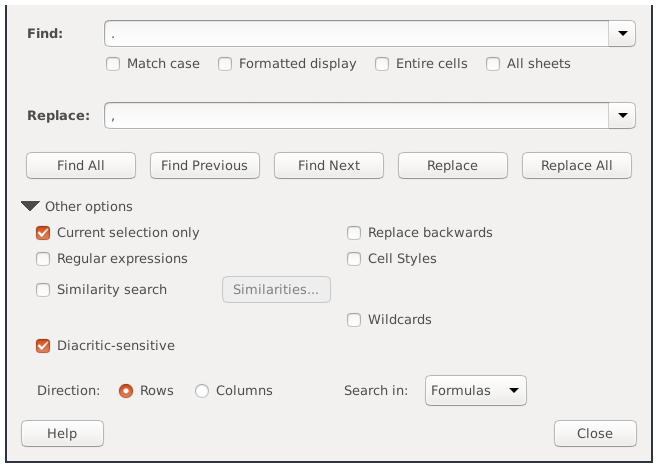Enable the Match case checkbox
The height and width of the screenshot is (472, 662).
click(x=114, y=64)
